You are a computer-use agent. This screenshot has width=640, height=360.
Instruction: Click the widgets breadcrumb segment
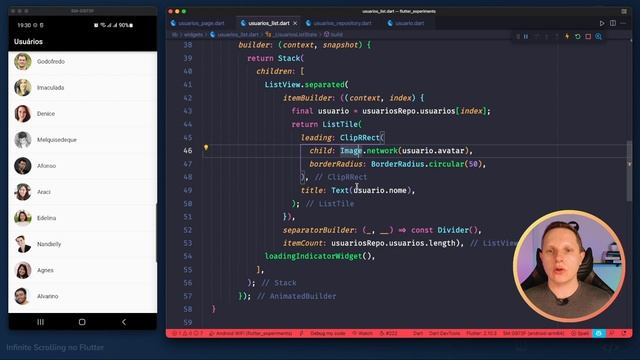point(193,35)
